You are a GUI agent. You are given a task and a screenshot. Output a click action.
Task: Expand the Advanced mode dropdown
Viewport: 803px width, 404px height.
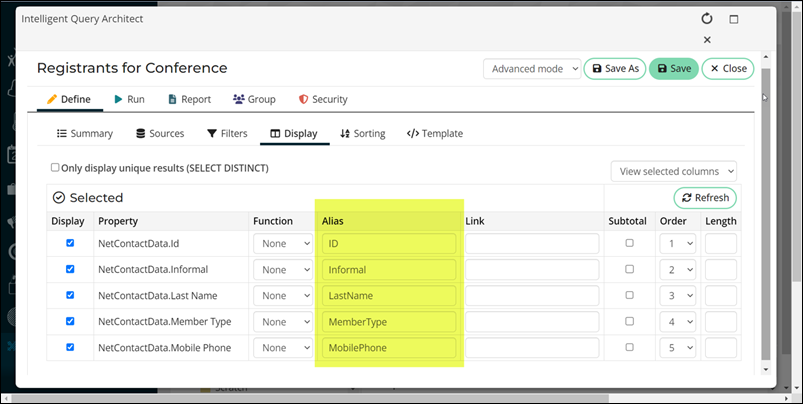pos(531,69)
